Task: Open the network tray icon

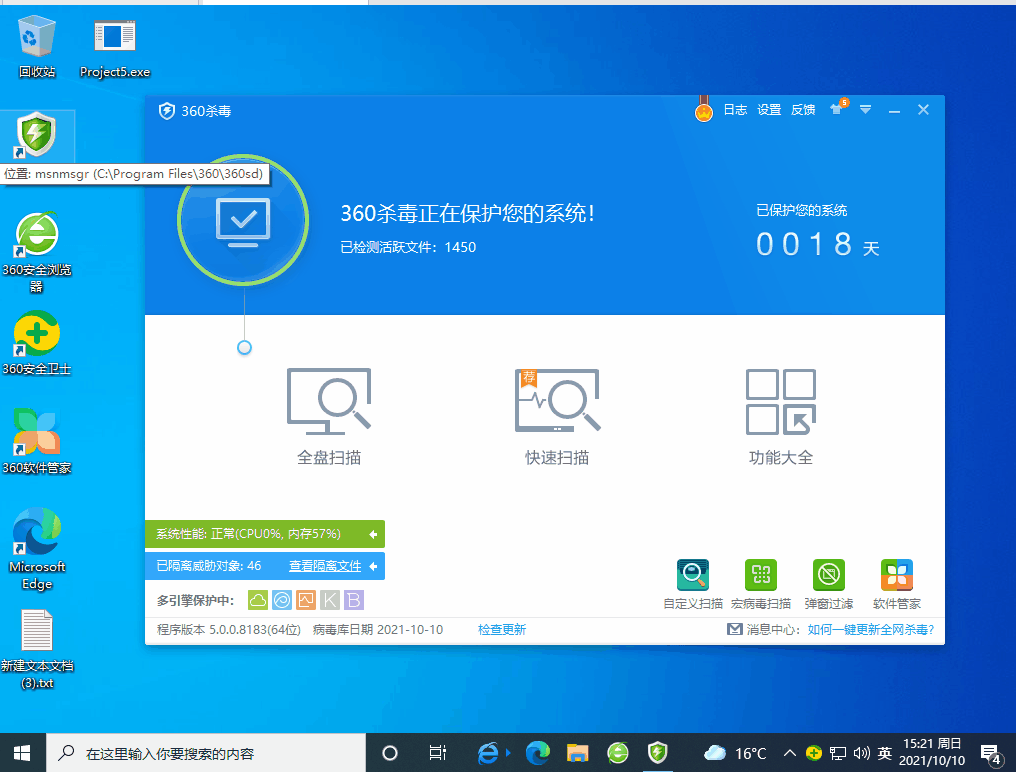Action: (x=838, y=753)
